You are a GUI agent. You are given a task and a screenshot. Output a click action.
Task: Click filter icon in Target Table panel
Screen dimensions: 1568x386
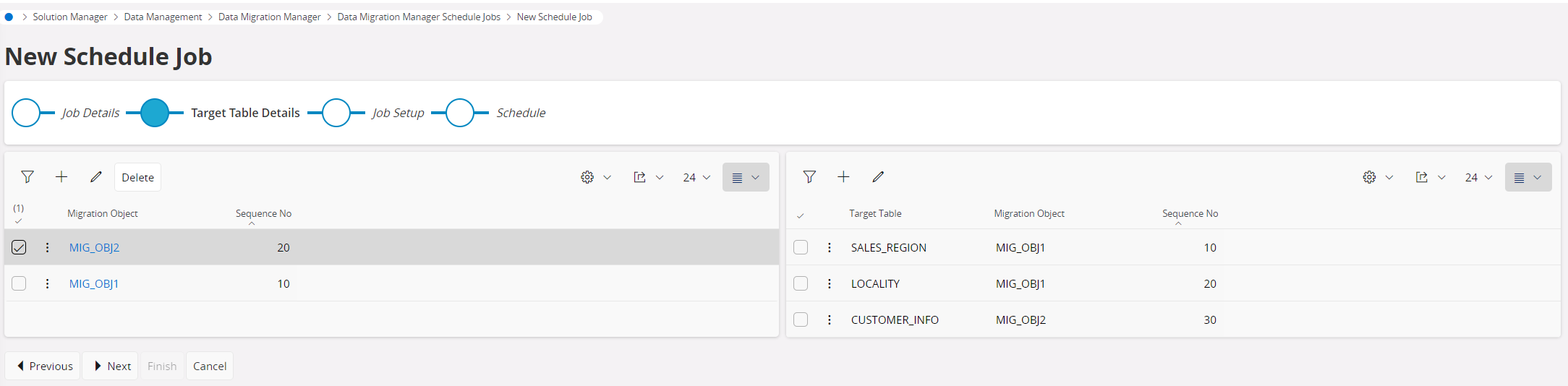[x=809, y=177]
